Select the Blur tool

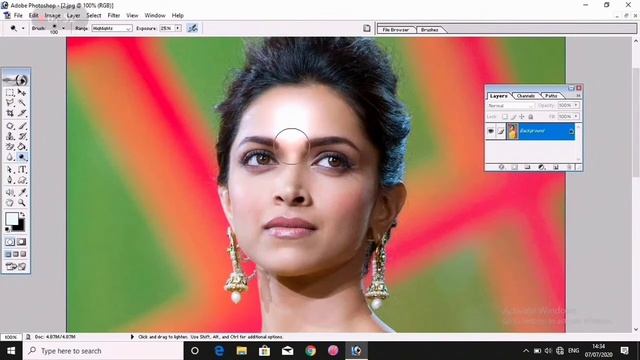pyautogui.click(x=10, y=157)
